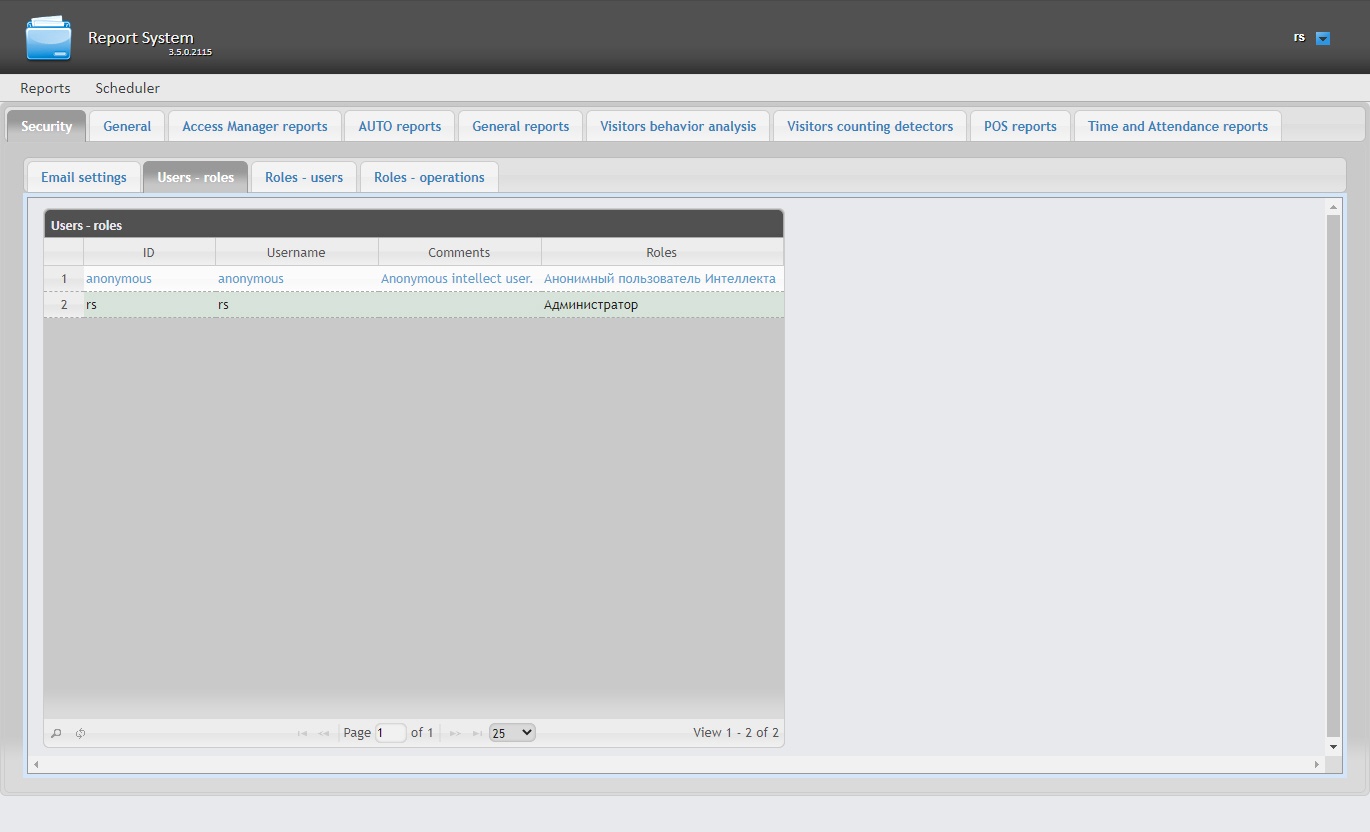Viewport: 1370px width, 832px height.
Task: Open the Roles - operations subtab
Action: point(429,177)
